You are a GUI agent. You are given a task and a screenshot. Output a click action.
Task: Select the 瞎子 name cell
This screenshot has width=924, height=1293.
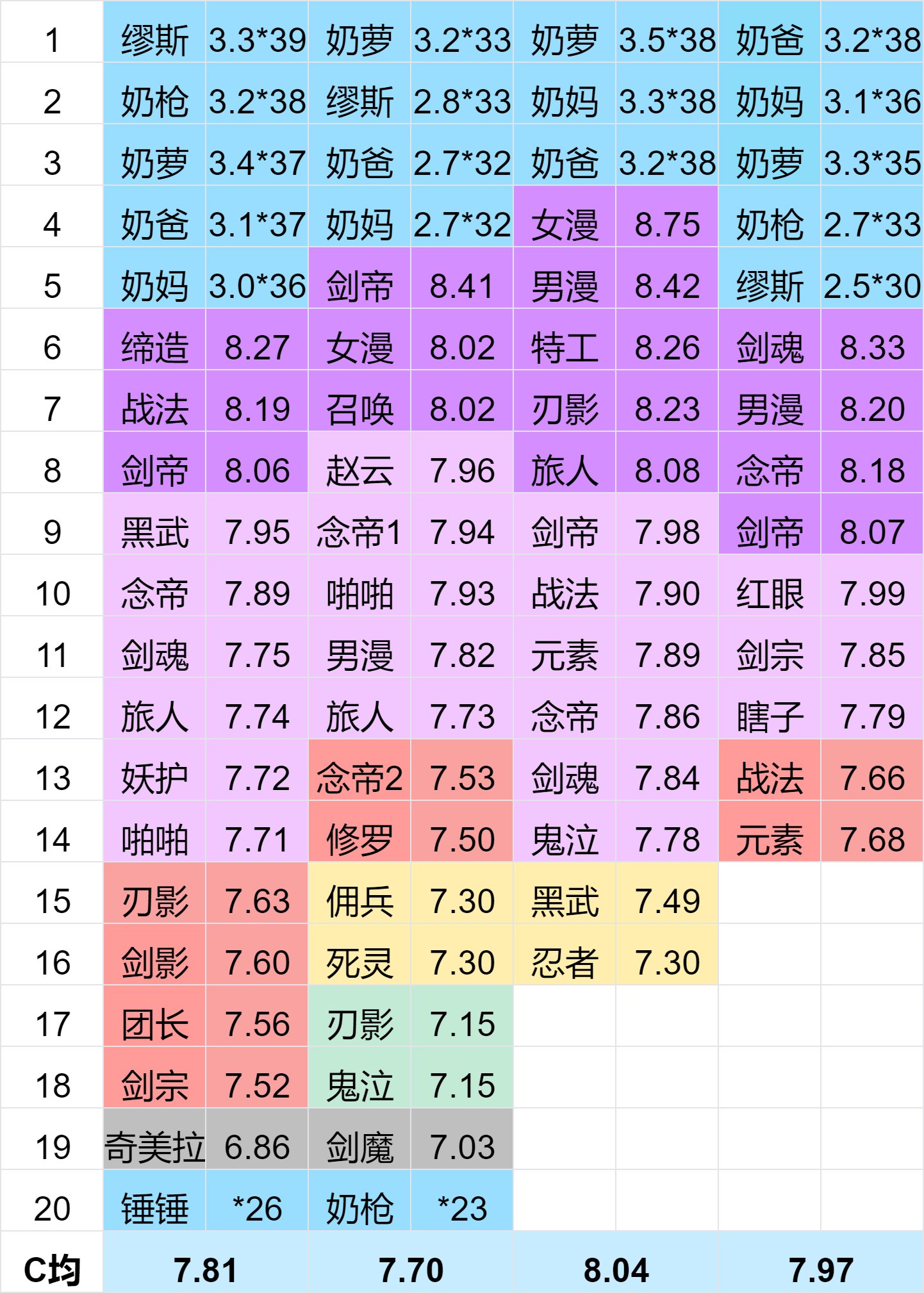coord(770,709)
